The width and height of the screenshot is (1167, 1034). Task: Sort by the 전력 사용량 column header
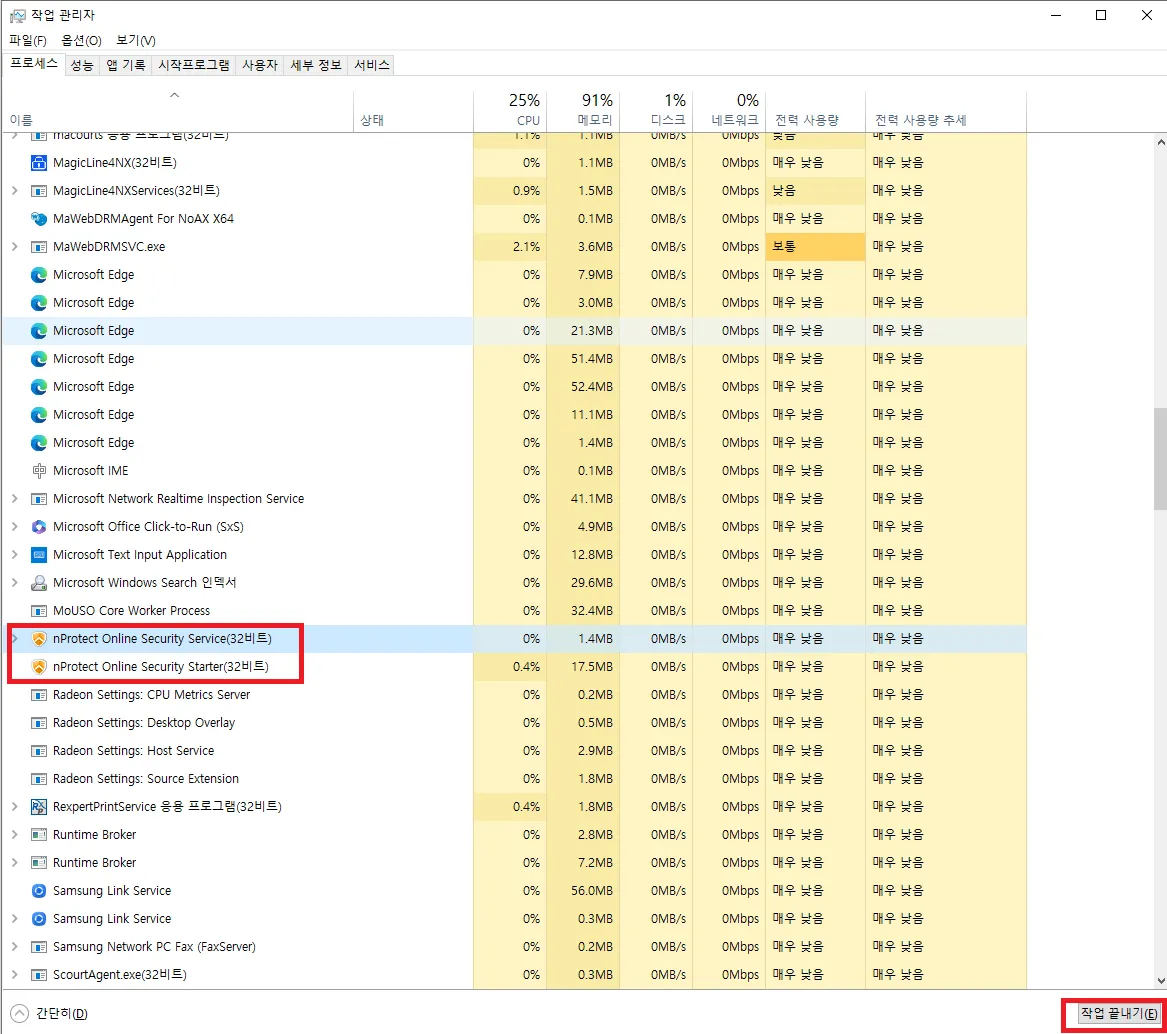(816, 110)
